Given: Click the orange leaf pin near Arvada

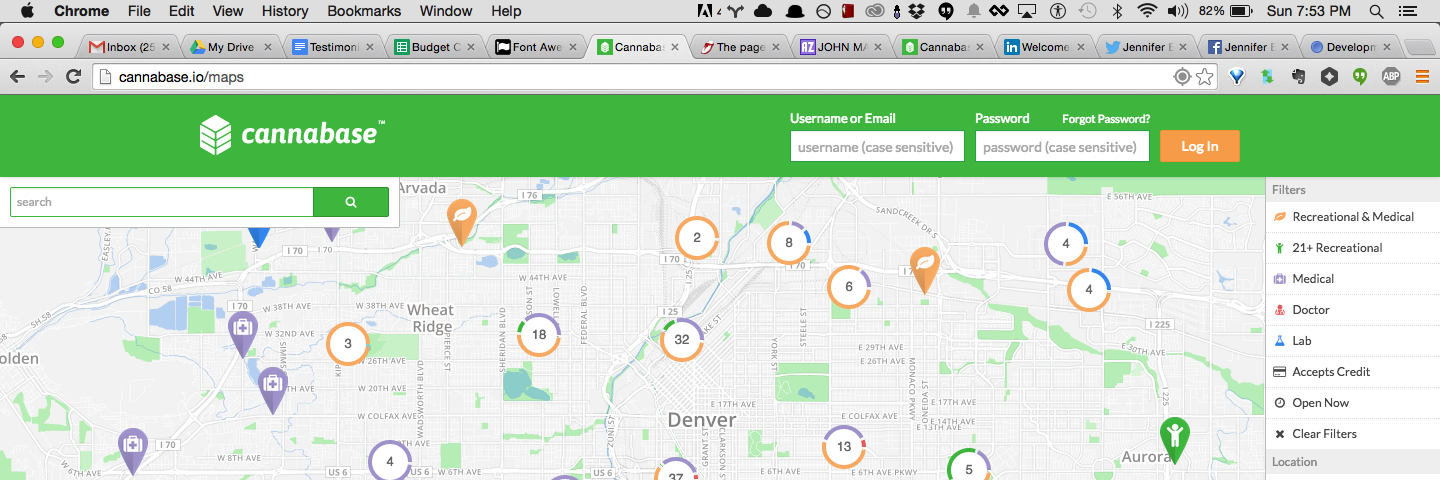Looking at the screenshot, I should point(461,221).
